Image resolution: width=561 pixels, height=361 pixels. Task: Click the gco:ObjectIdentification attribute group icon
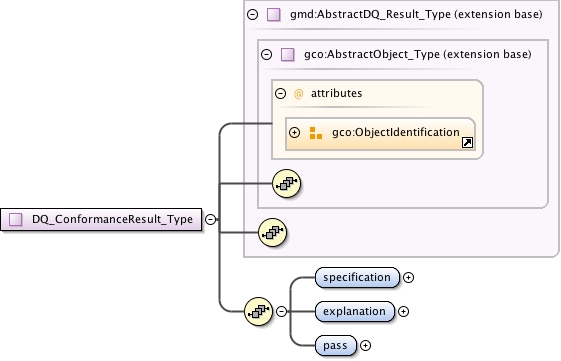tap(316, 133)
